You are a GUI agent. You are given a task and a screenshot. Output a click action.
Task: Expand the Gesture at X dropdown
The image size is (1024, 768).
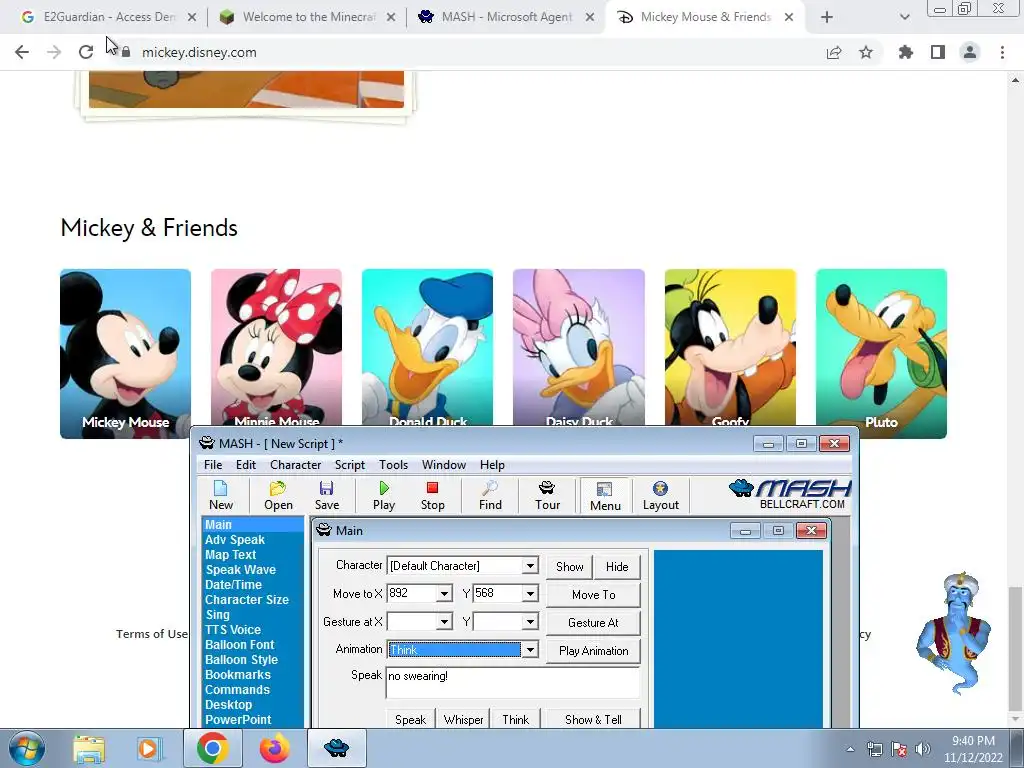tap(444, 622)
